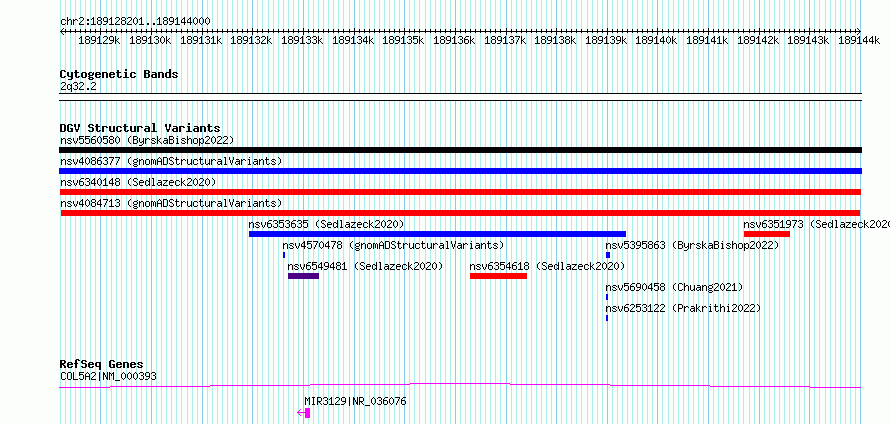890x424 pixels.
Task: Click the chr2:189128201..189144000 region label
Action: pyautogui.click(x=136, y=22)
